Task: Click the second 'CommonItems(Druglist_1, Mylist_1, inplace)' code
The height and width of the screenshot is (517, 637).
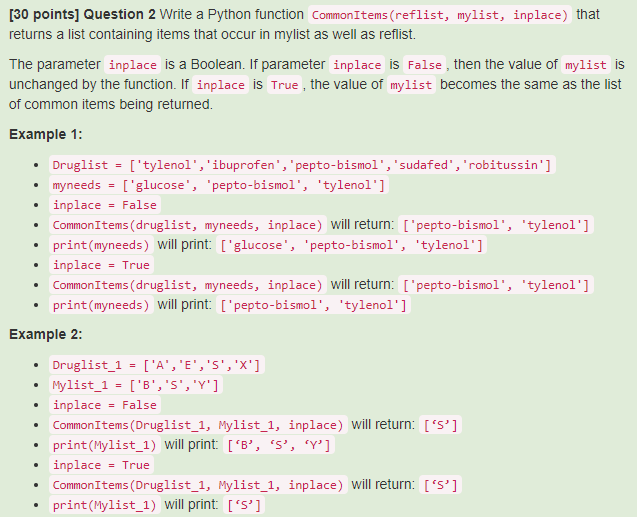Action: (198, 485)
